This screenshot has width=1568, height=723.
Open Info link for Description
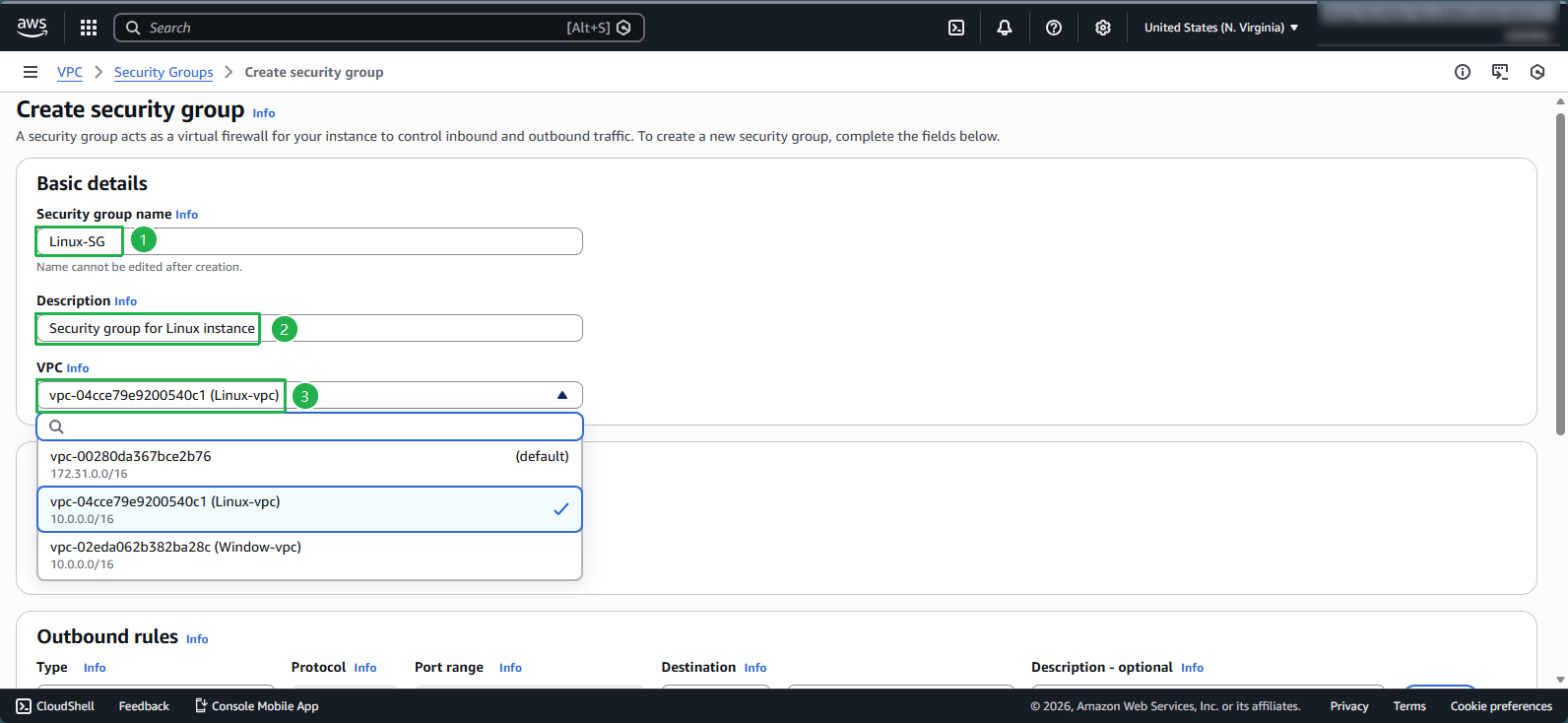[126, 301]
